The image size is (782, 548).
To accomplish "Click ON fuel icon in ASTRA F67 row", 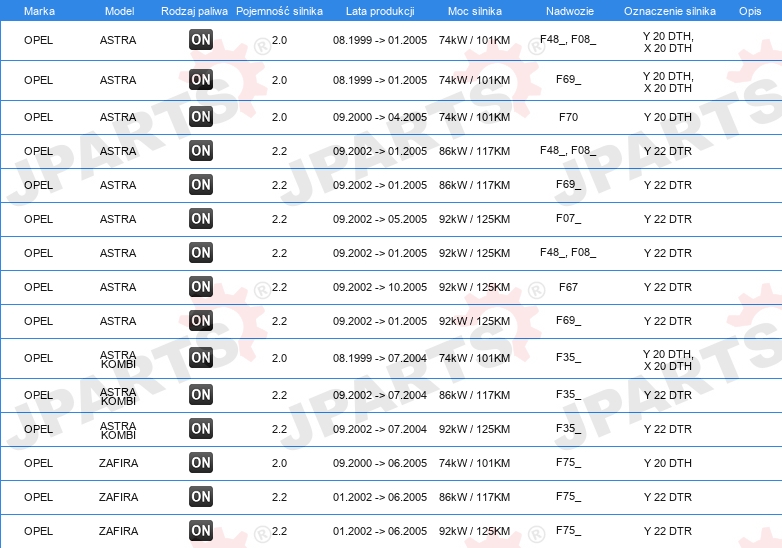I will tap(201, 287).
